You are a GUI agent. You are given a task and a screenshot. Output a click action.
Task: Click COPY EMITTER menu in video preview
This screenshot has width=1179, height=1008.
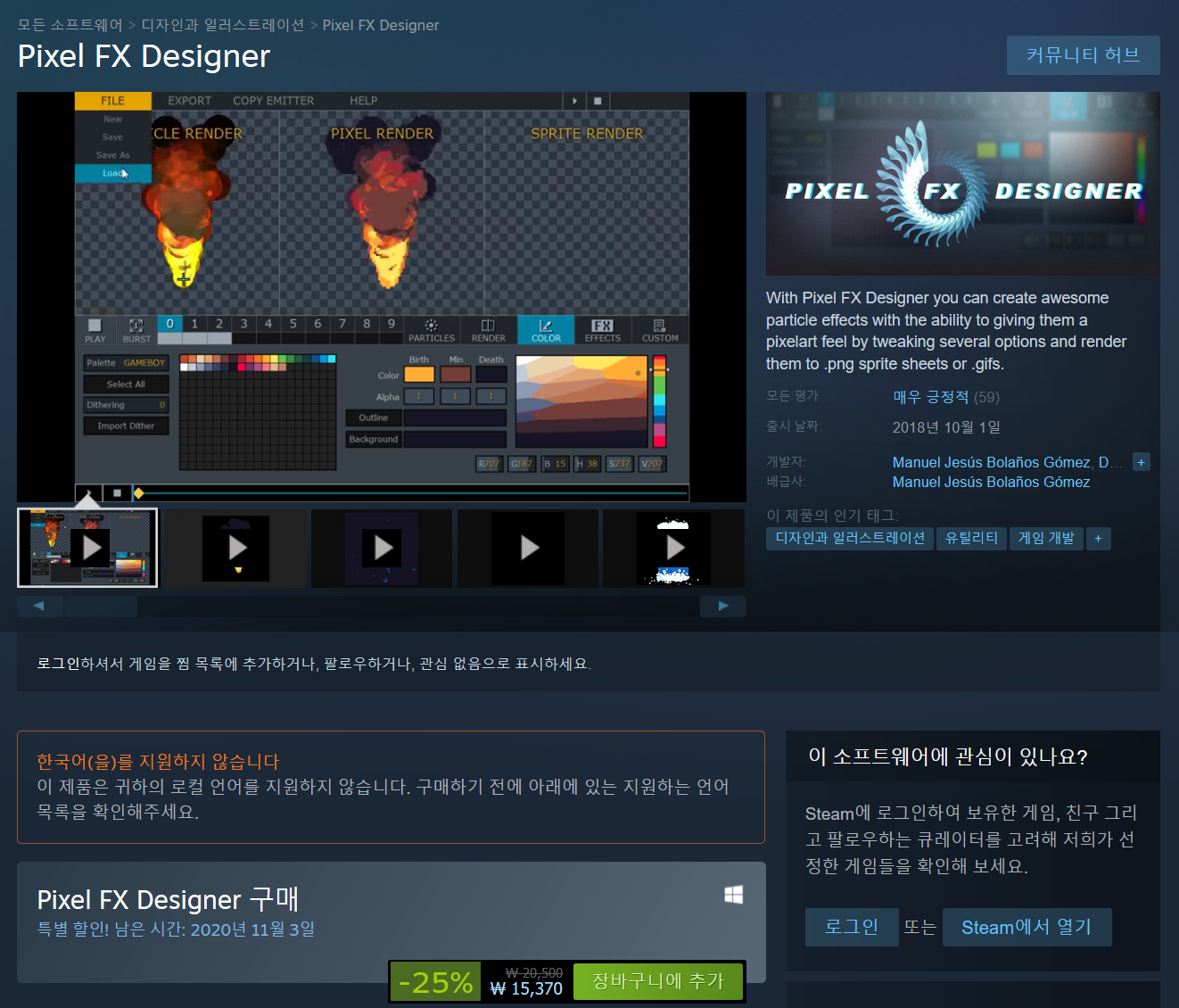point(273,101)
